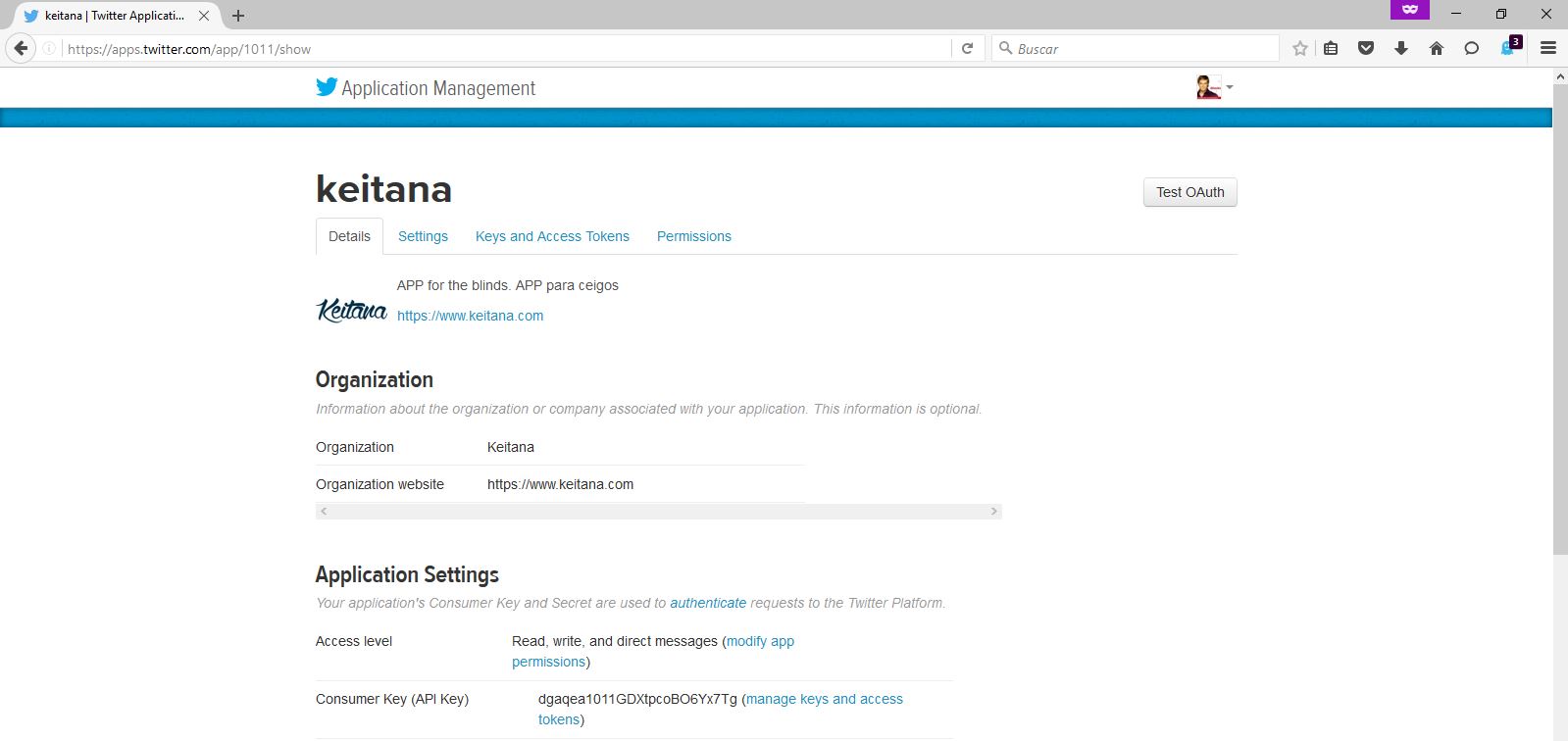Select the Details tab

349,236
